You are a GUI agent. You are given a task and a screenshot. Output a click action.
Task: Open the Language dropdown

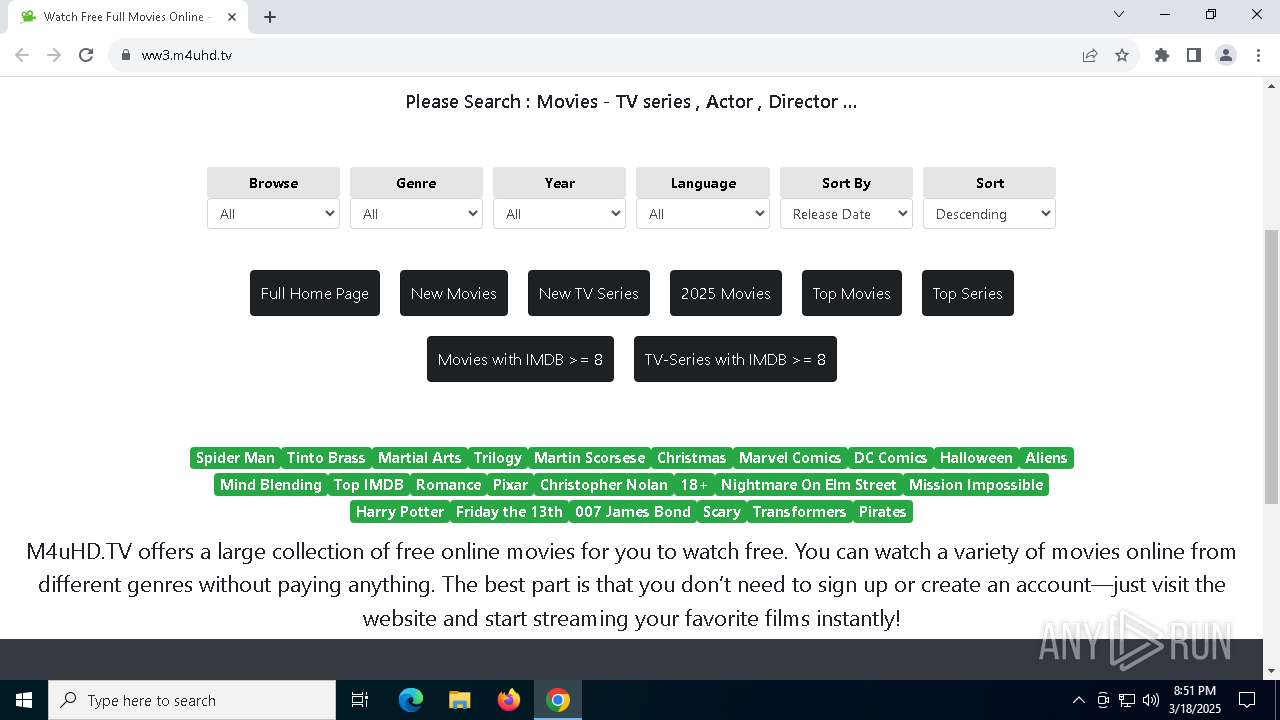[702, 214]
